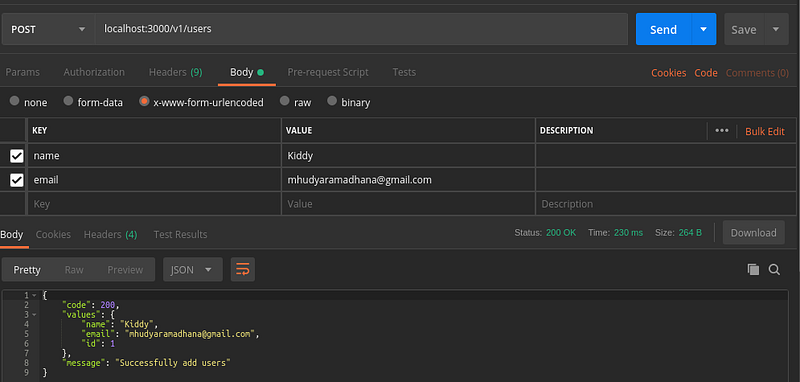Open the Send button dropdown arrow
The height and width of the screenshot is (382, 800).
(x=704, y=29)
